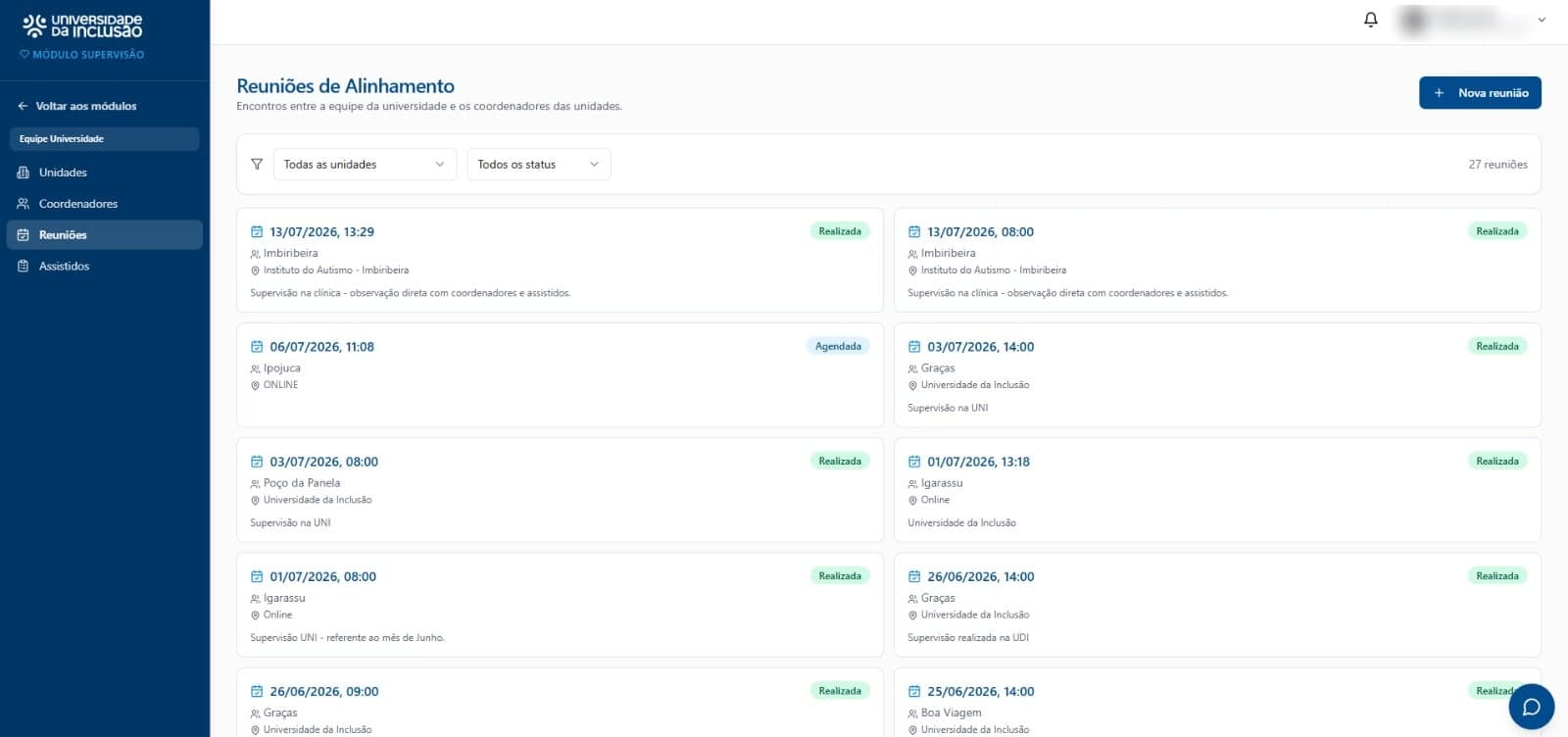Open the 06/07/2026, 11:08 meeting title
The image size is (1568, 737).
coord(321,347)
